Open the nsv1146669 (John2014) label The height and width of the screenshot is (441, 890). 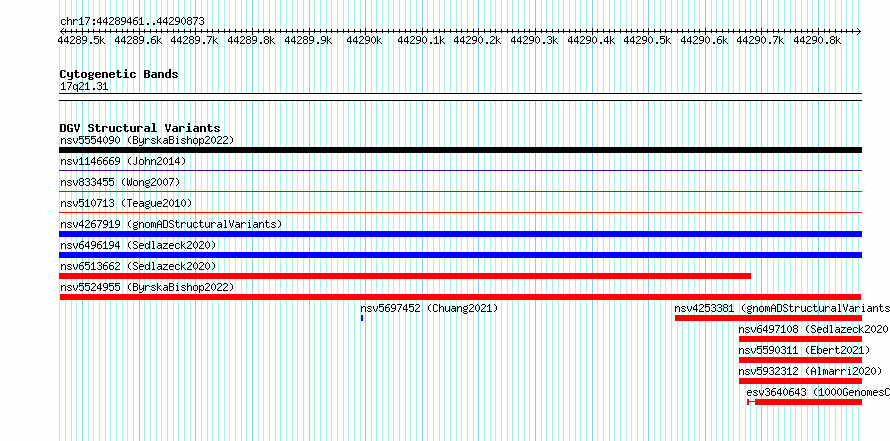[123, 161]
